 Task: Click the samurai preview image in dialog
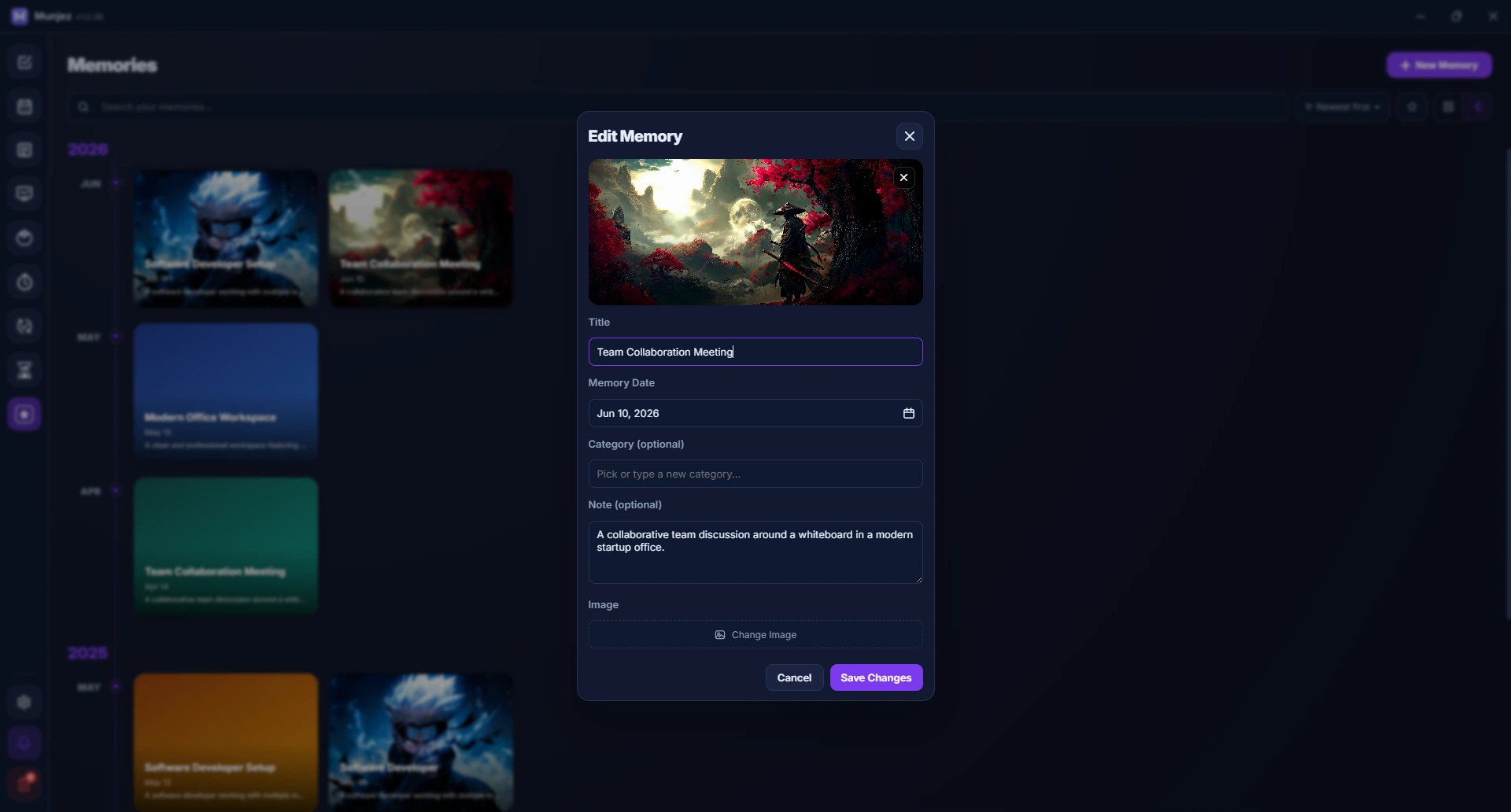tap(755, 232)
